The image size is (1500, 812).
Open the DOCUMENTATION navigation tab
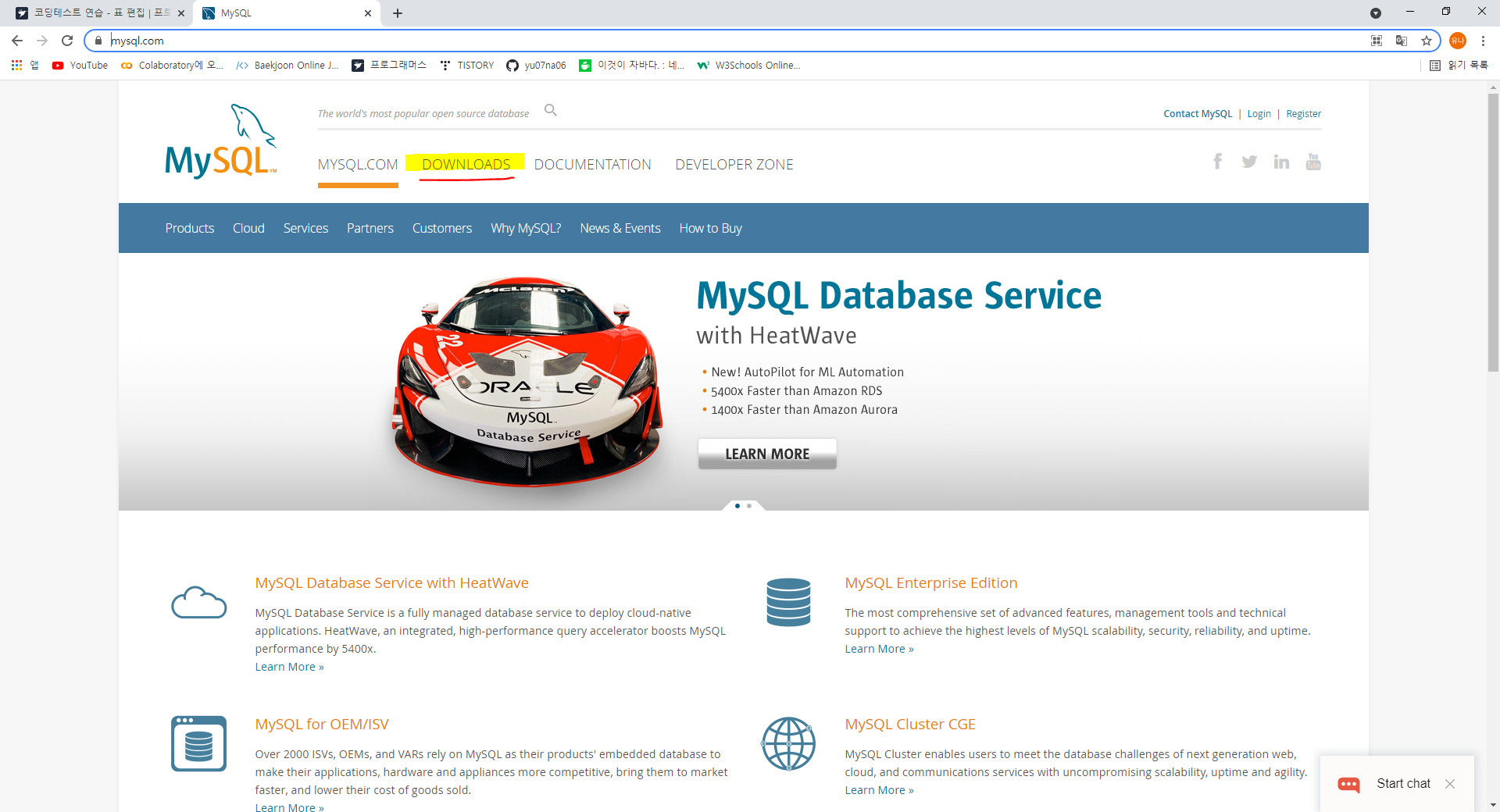point(593,165)
